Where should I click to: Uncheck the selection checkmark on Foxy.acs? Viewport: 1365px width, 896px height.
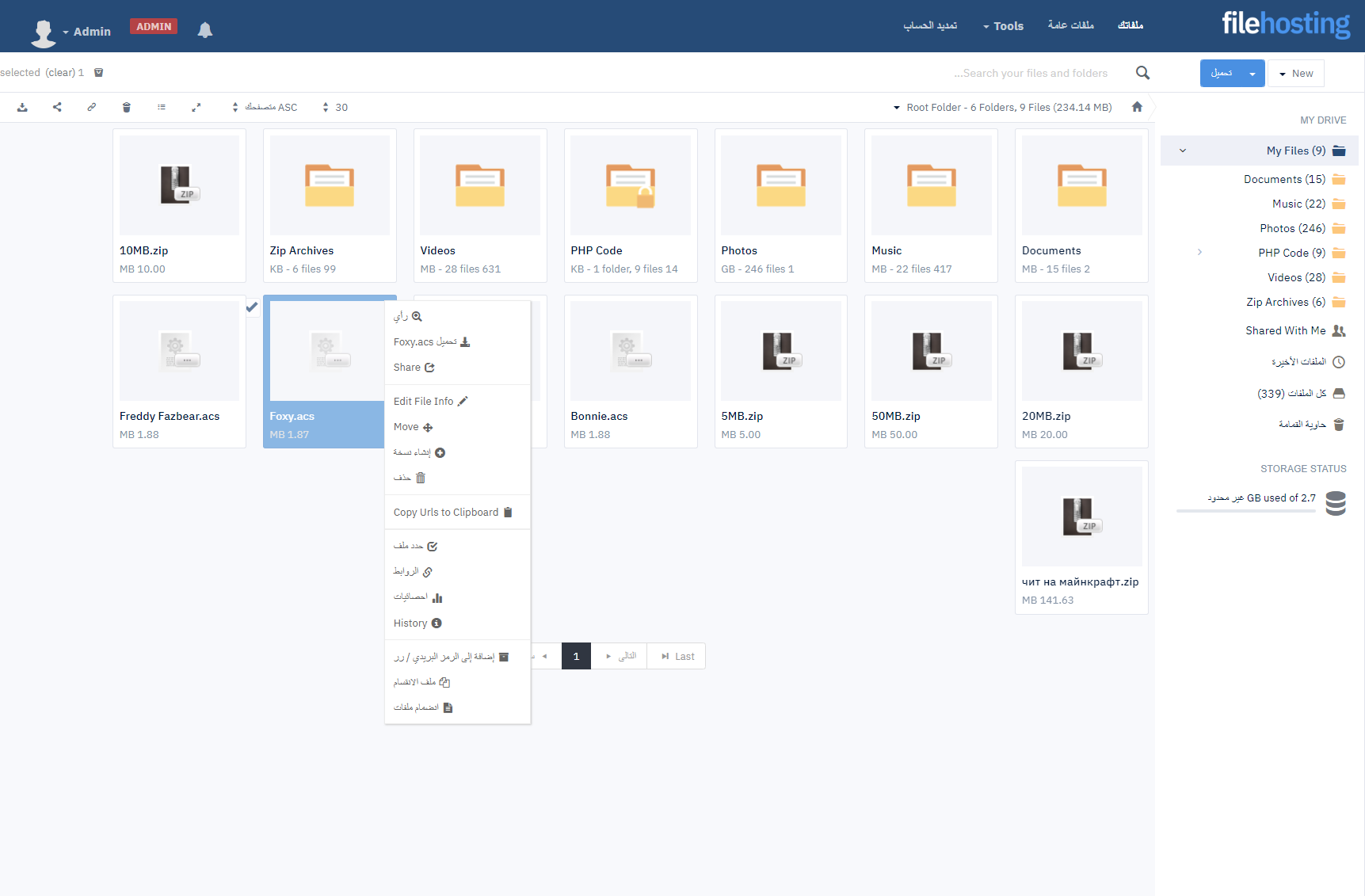(x=252, y=307)
